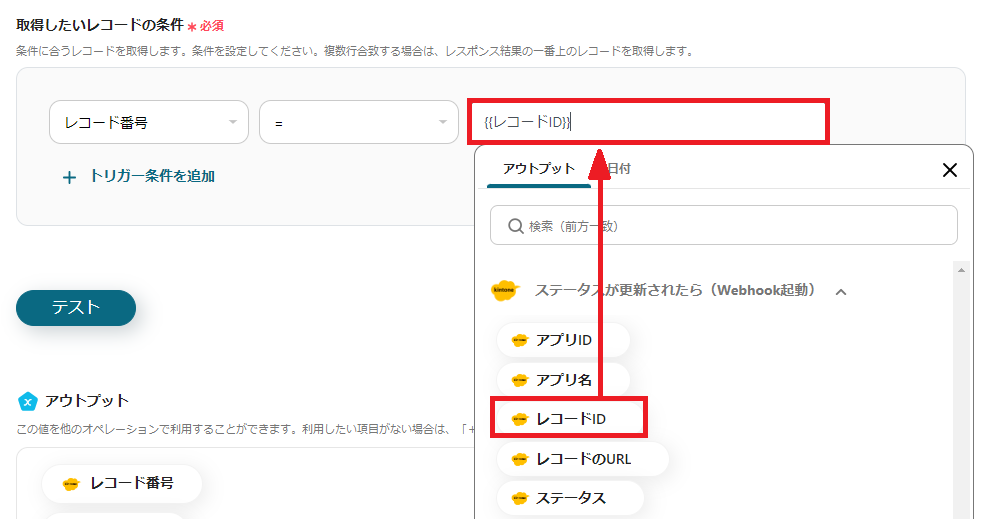Click the トリガー条件を追加 link
Screen dimensions: 995x519
(151, 176)
